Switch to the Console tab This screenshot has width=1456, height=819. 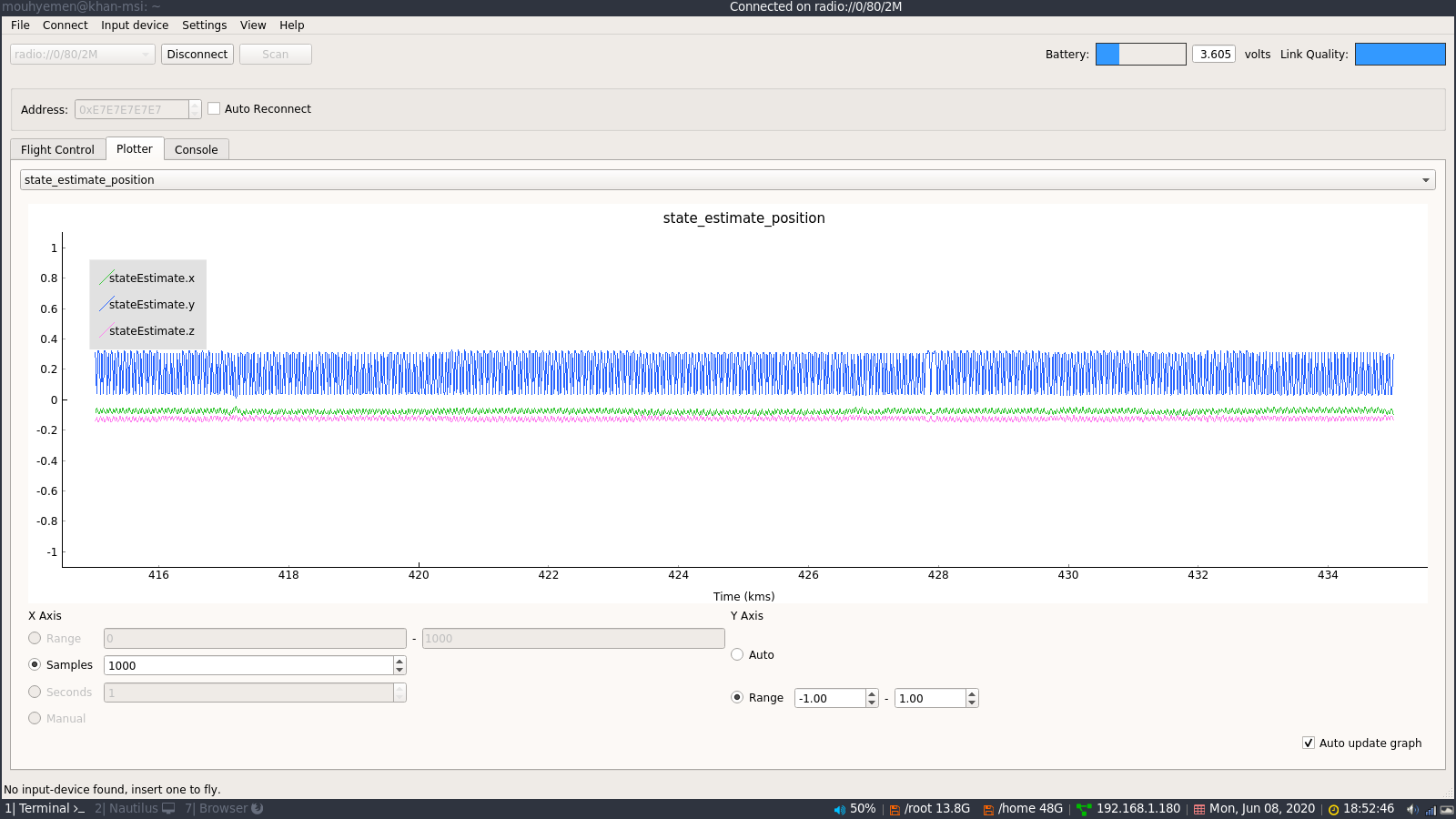pyautogui.click(x=196, y=149)
